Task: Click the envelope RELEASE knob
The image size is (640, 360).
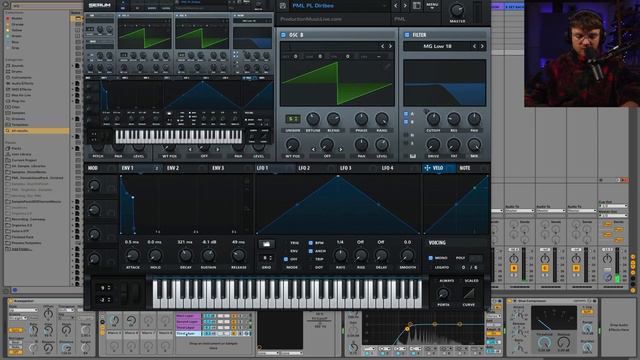Action: coord(238,256)
